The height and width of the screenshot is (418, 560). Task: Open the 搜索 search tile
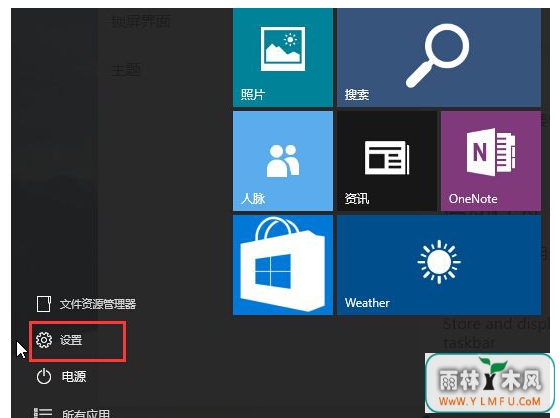(439, 58)
